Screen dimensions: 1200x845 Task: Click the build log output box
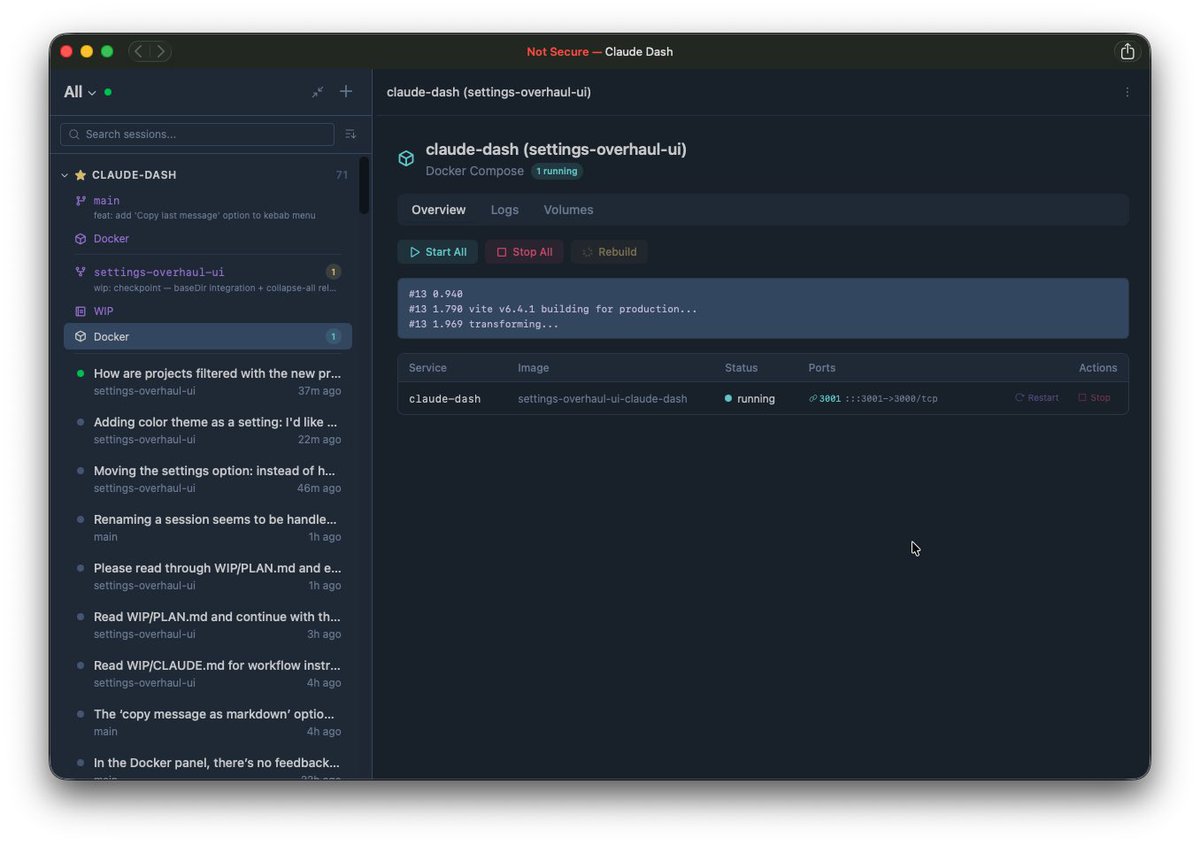(763, 309)
